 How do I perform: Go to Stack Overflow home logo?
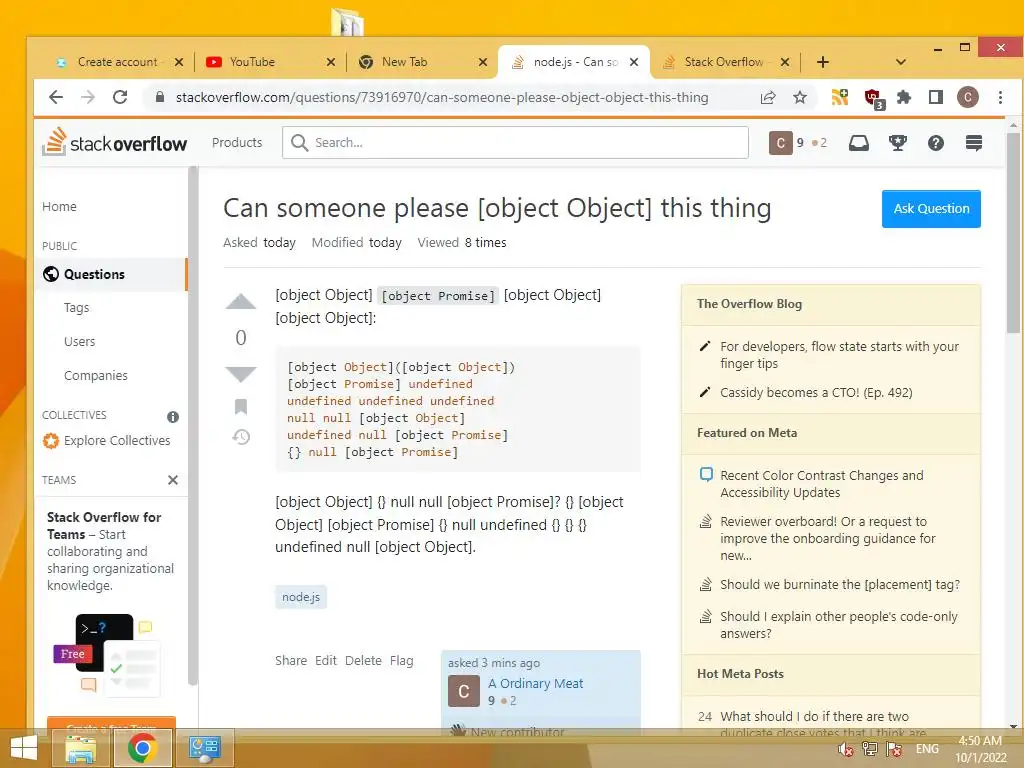tap(114, 142)
